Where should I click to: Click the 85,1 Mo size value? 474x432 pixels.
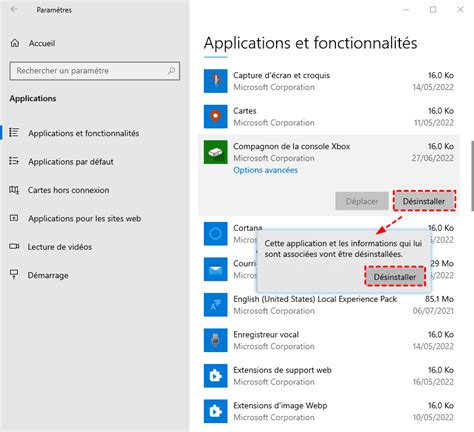click(x=439, y=299)
